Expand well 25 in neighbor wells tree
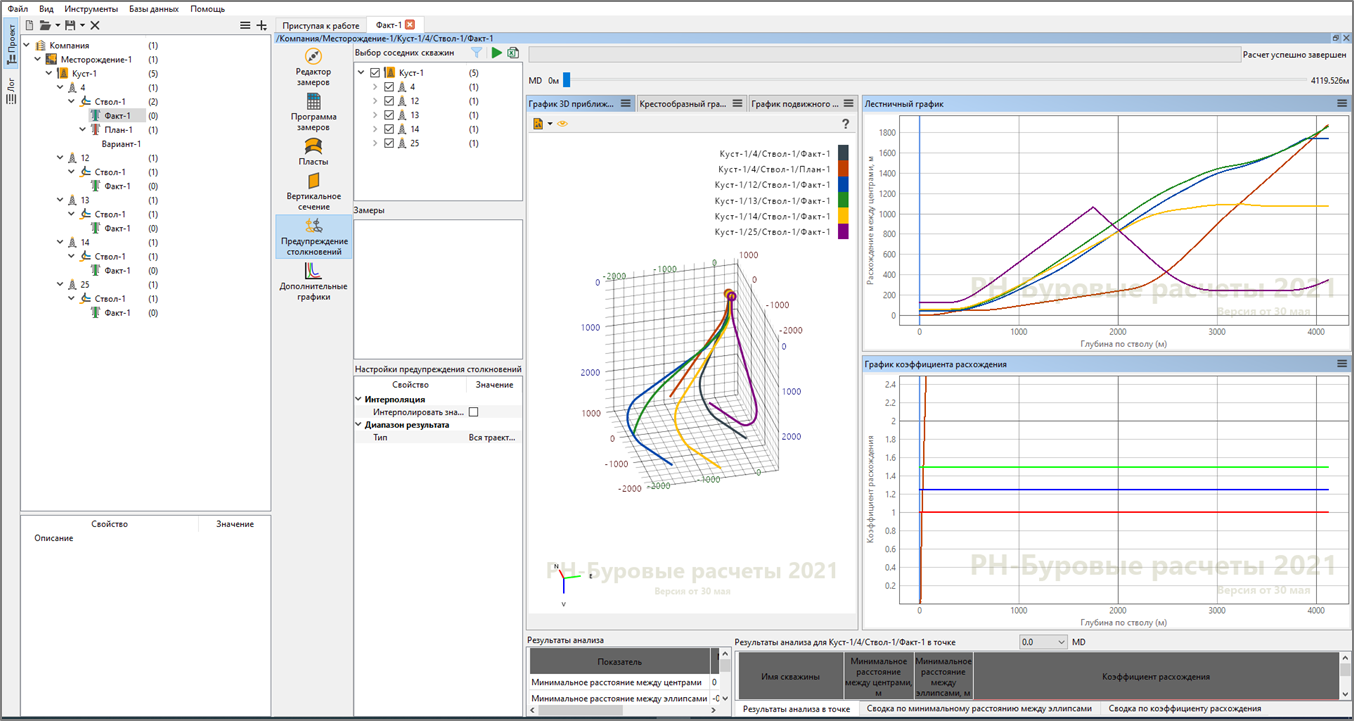This screenshot has width=1354, height=721. pos(375,143)
